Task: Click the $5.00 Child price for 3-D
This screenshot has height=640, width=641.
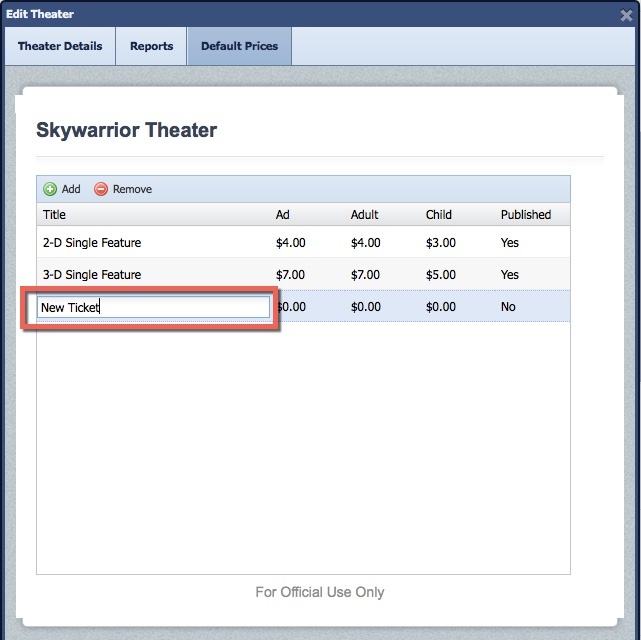Action: 441,274
